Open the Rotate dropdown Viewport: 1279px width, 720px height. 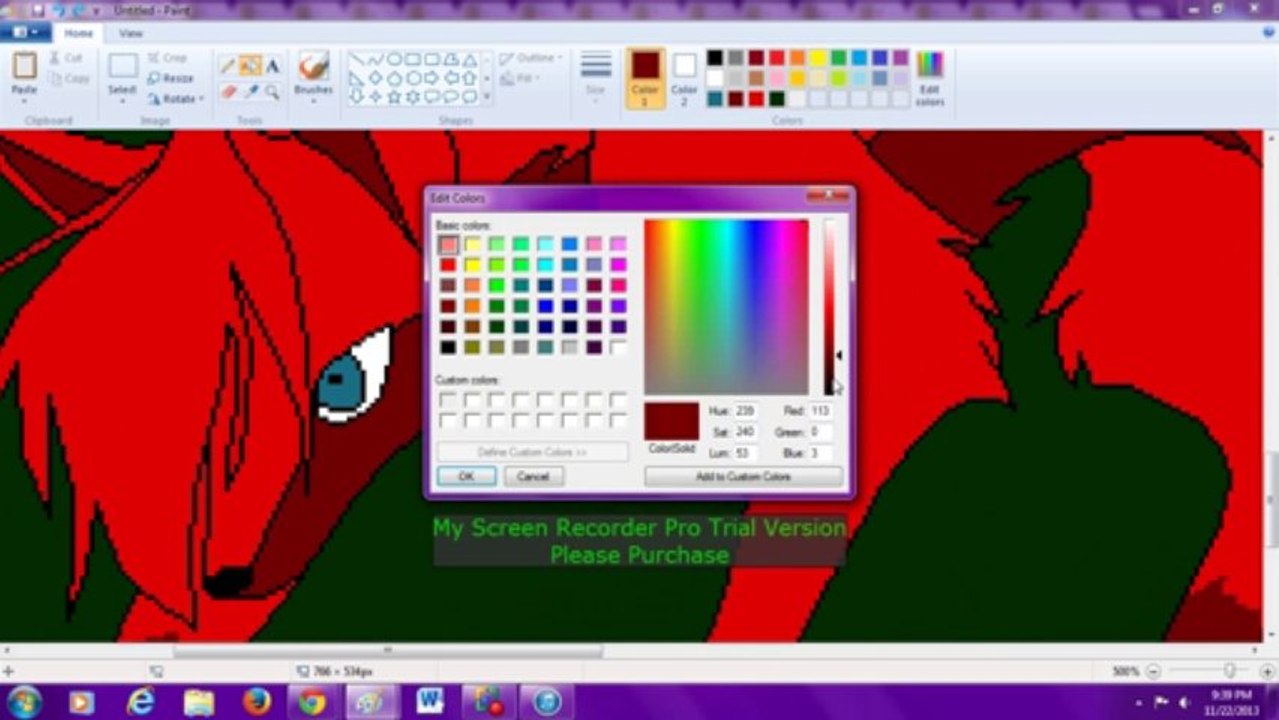click(x=175, y=99)
